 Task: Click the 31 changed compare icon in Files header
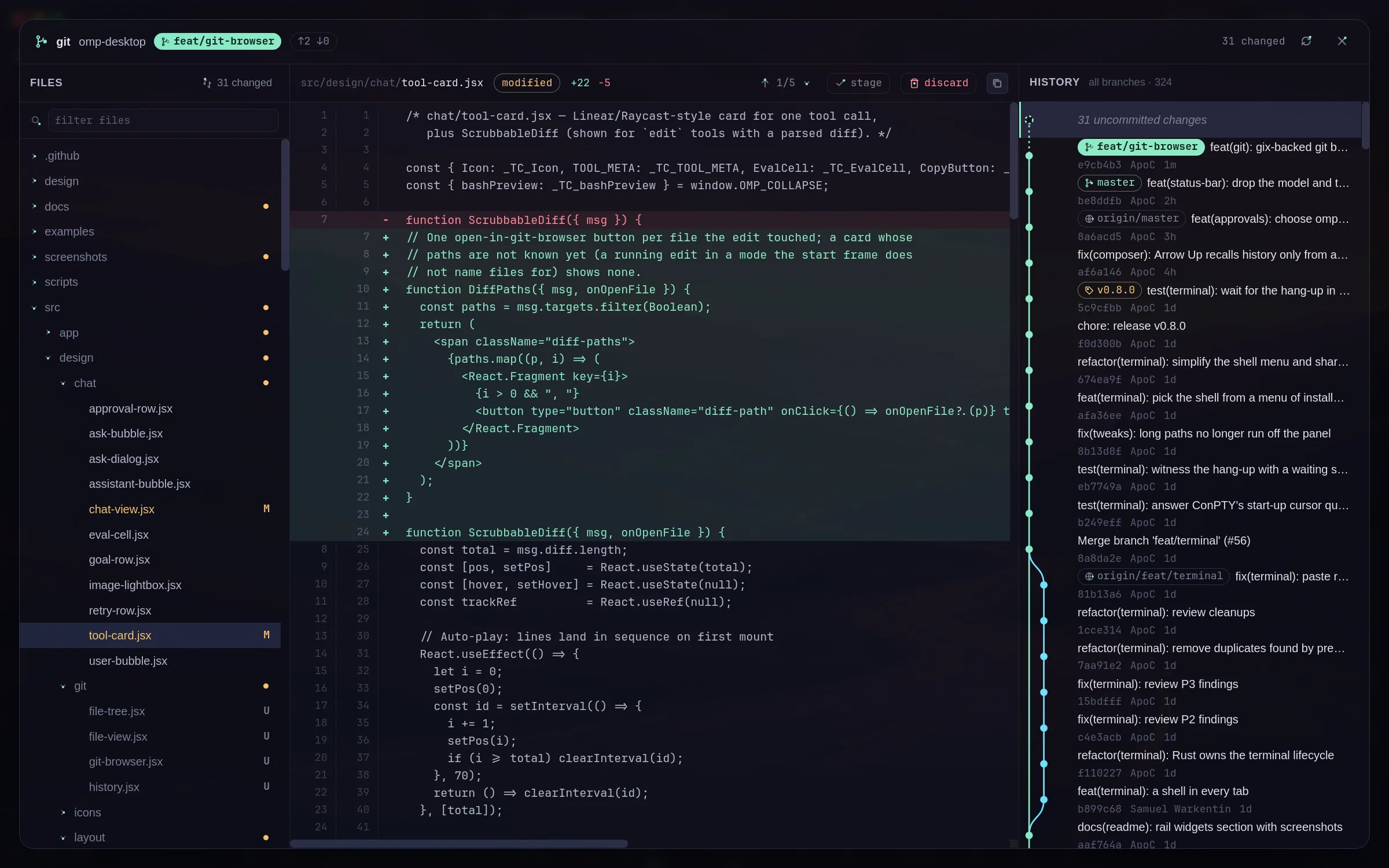pos(207,83)
